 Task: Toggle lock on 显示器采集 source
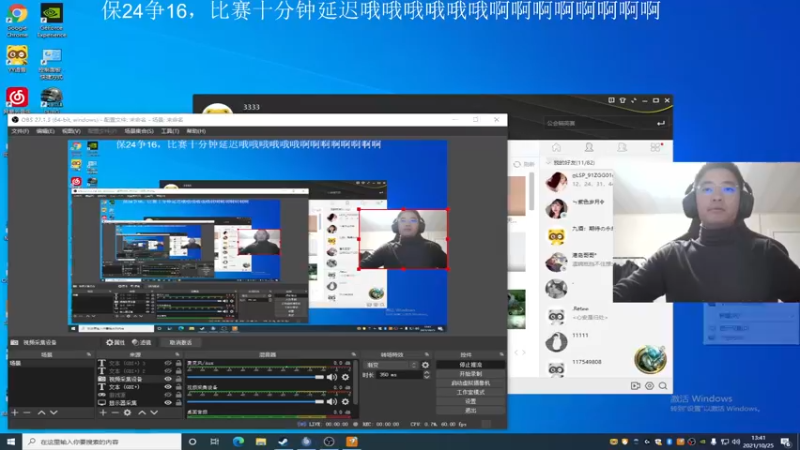(179, 403)
